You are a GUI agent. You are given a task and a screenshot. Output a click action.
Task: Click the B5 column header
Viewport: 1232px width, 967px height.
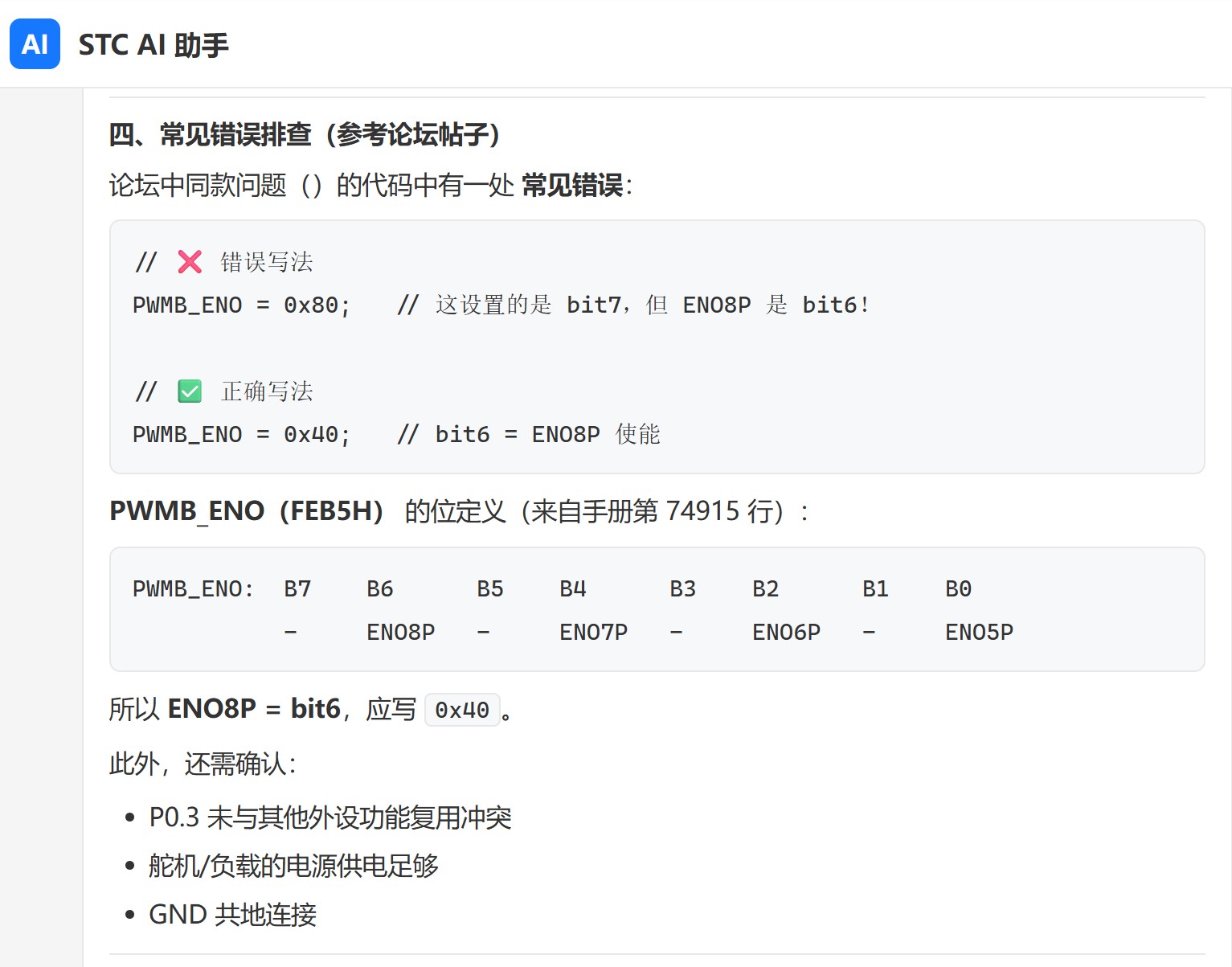point(490,589)
